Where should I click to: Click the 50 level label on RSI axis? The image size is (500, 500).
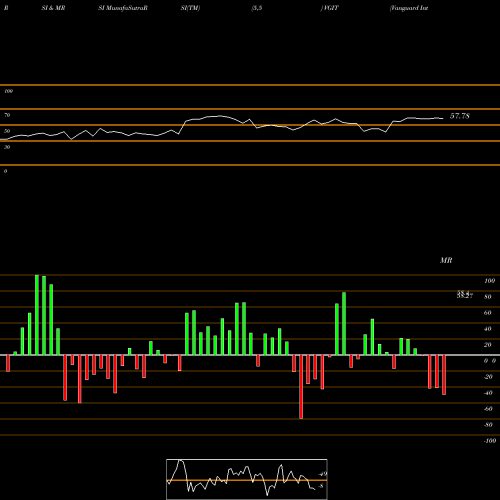(x=7, y=131)
